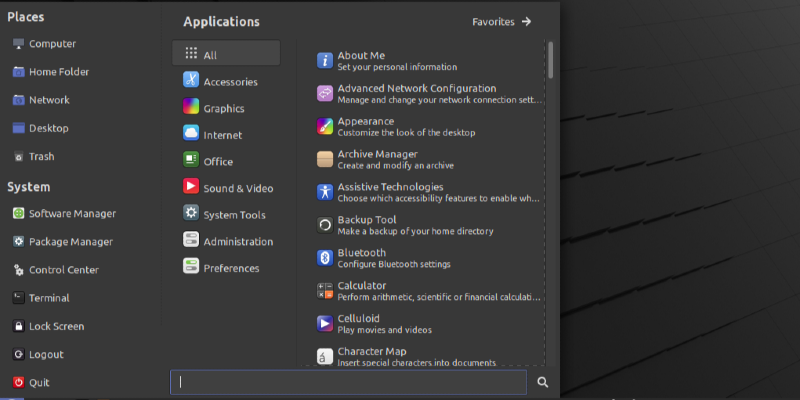Click the search text field
Image resolution: width=800 pixels, height=400 pixels.
[348, 382]
